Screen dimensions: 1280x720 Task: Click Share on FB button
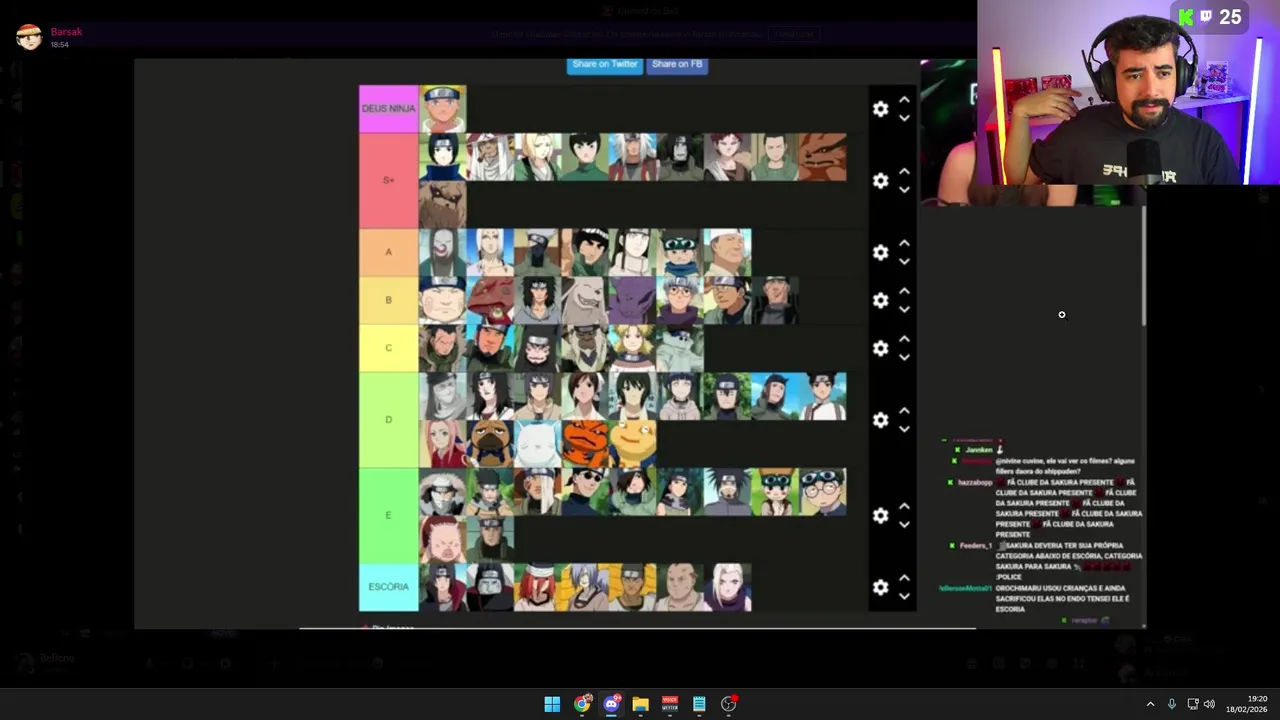(677, 64)
